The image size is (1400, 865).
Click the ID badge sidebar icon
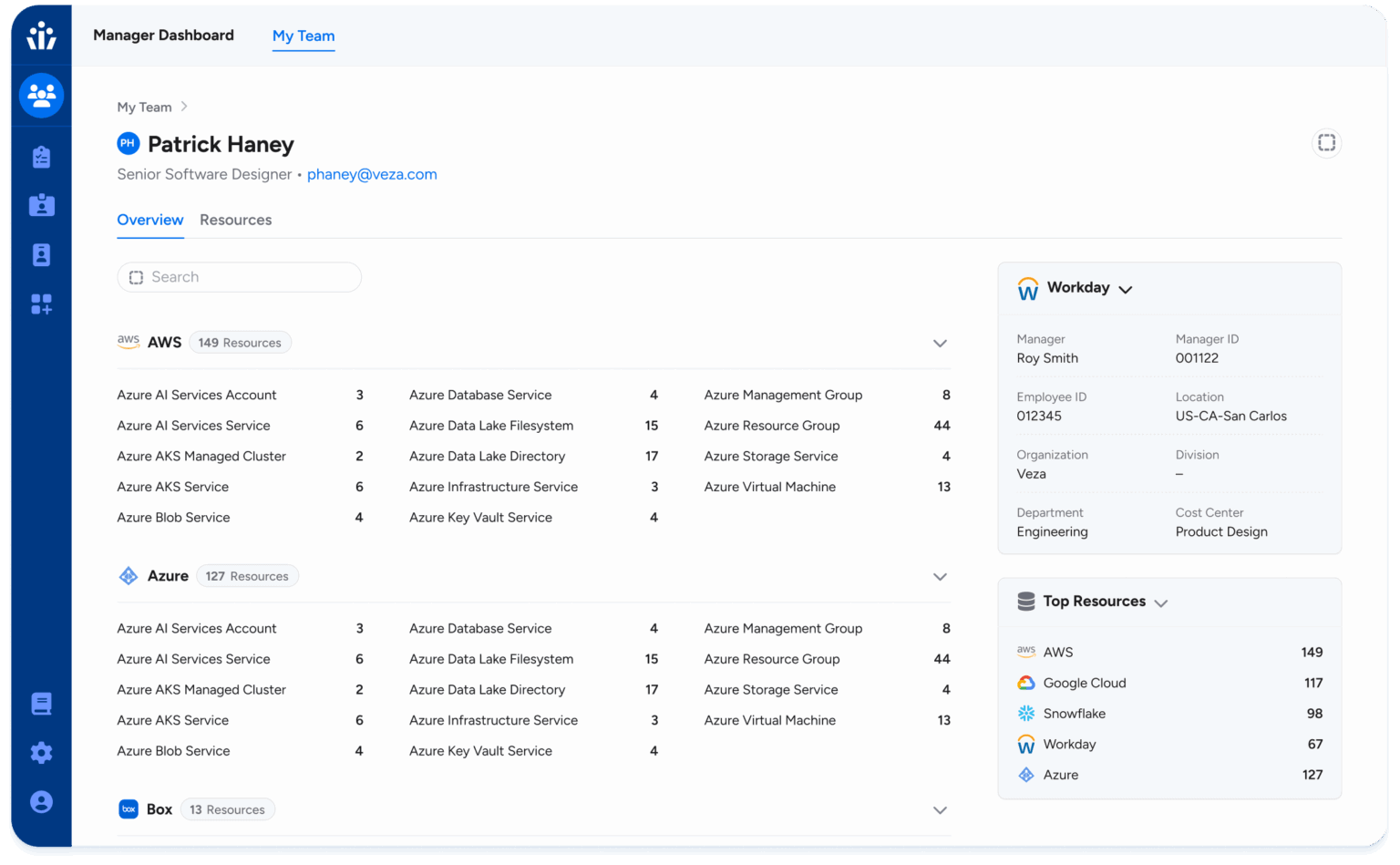pos(41,206)
